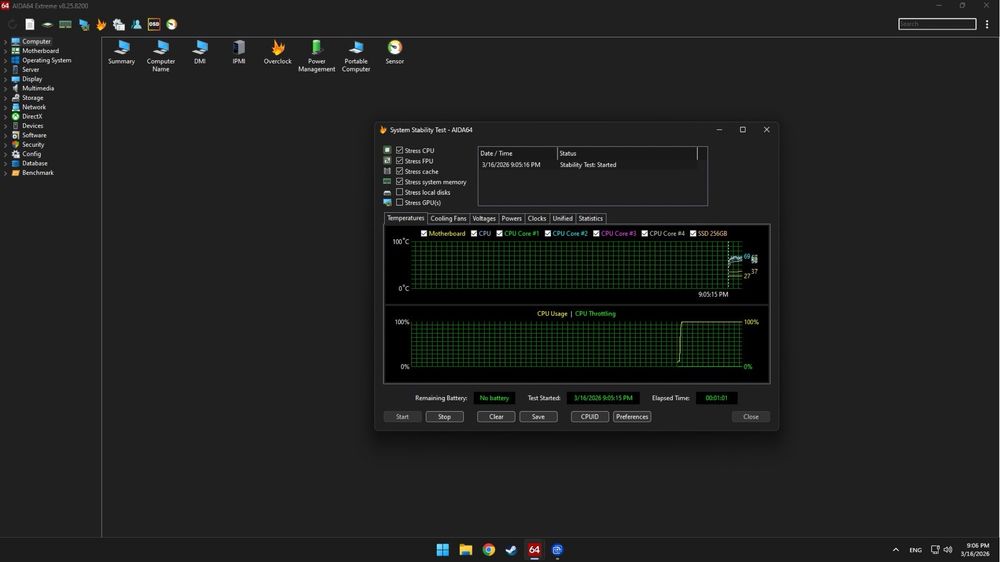Uncheck the Stress cache checkbox
This screenshot has width=1000, height=562.
[399, 171]
